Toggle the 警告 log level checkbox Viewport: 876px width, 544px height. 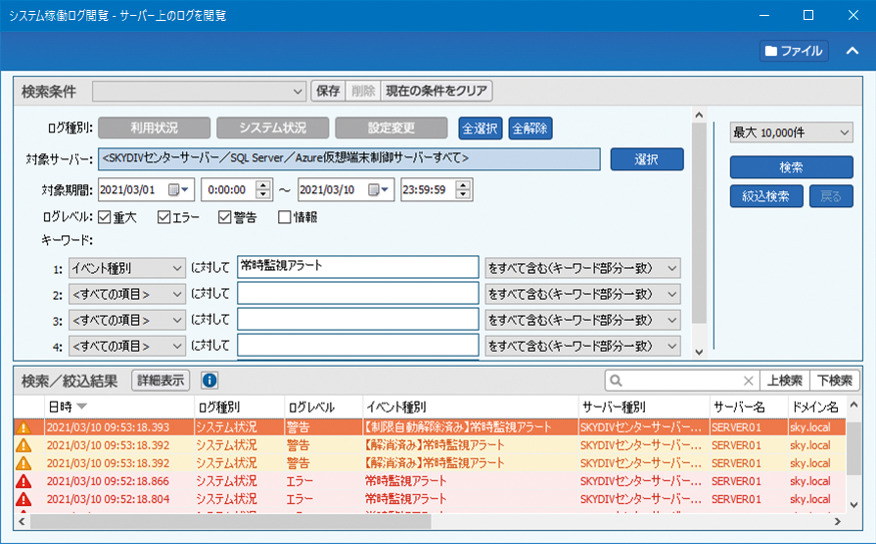click(225, 216)
